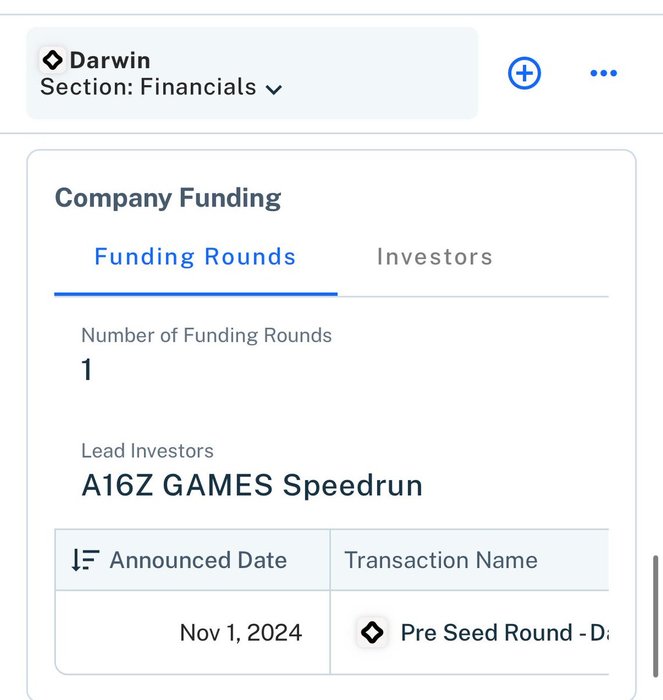Click the Section: Financials label text
The image size is (663, 700).
click(148, 87)
